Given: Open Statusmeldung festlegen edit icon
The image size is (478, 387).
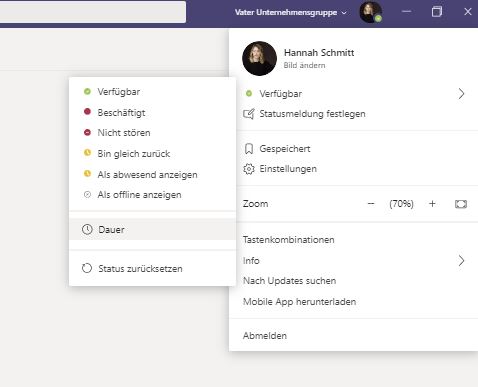Looking at the screenshot, I should [x=249, y=114].
